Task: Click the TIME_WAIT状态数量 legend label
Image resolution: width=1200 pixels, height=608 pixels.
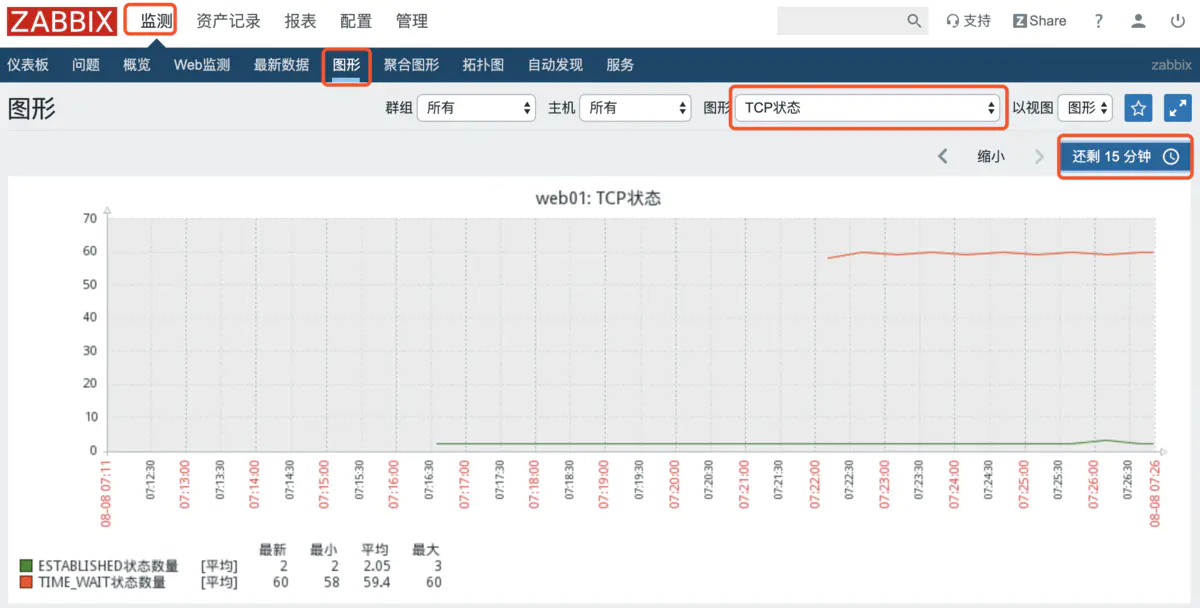Action: 101,582
